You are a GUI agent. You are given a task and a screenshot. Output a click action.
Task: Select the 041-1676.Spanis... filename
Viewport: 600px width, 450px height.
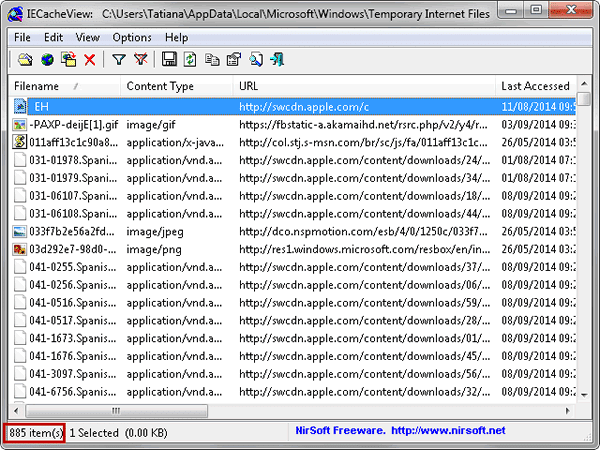pyautogui.click(x=73, y=356)
